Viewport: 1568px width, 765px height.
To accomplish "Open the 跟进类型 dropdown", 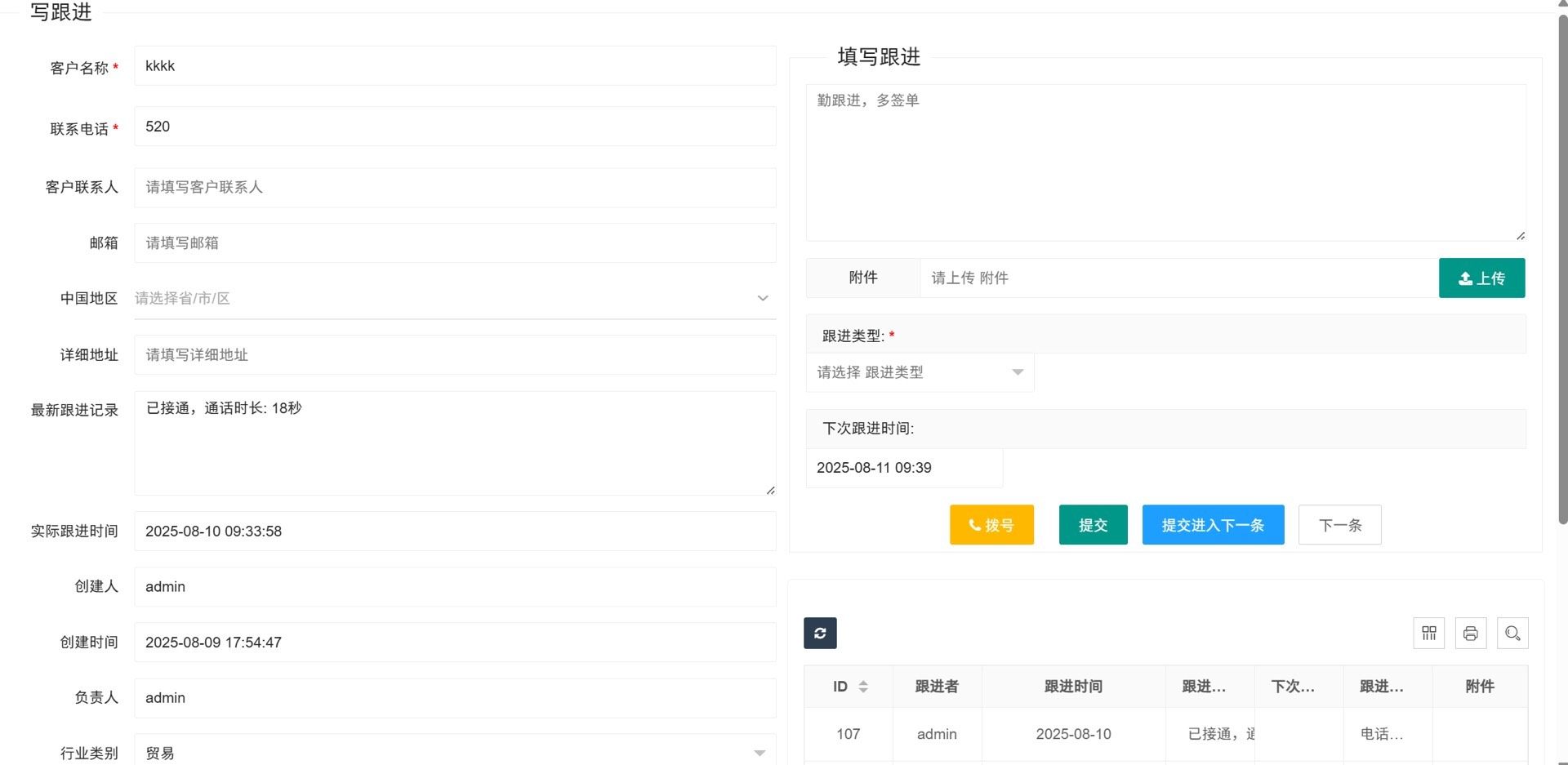I will 920,372.
